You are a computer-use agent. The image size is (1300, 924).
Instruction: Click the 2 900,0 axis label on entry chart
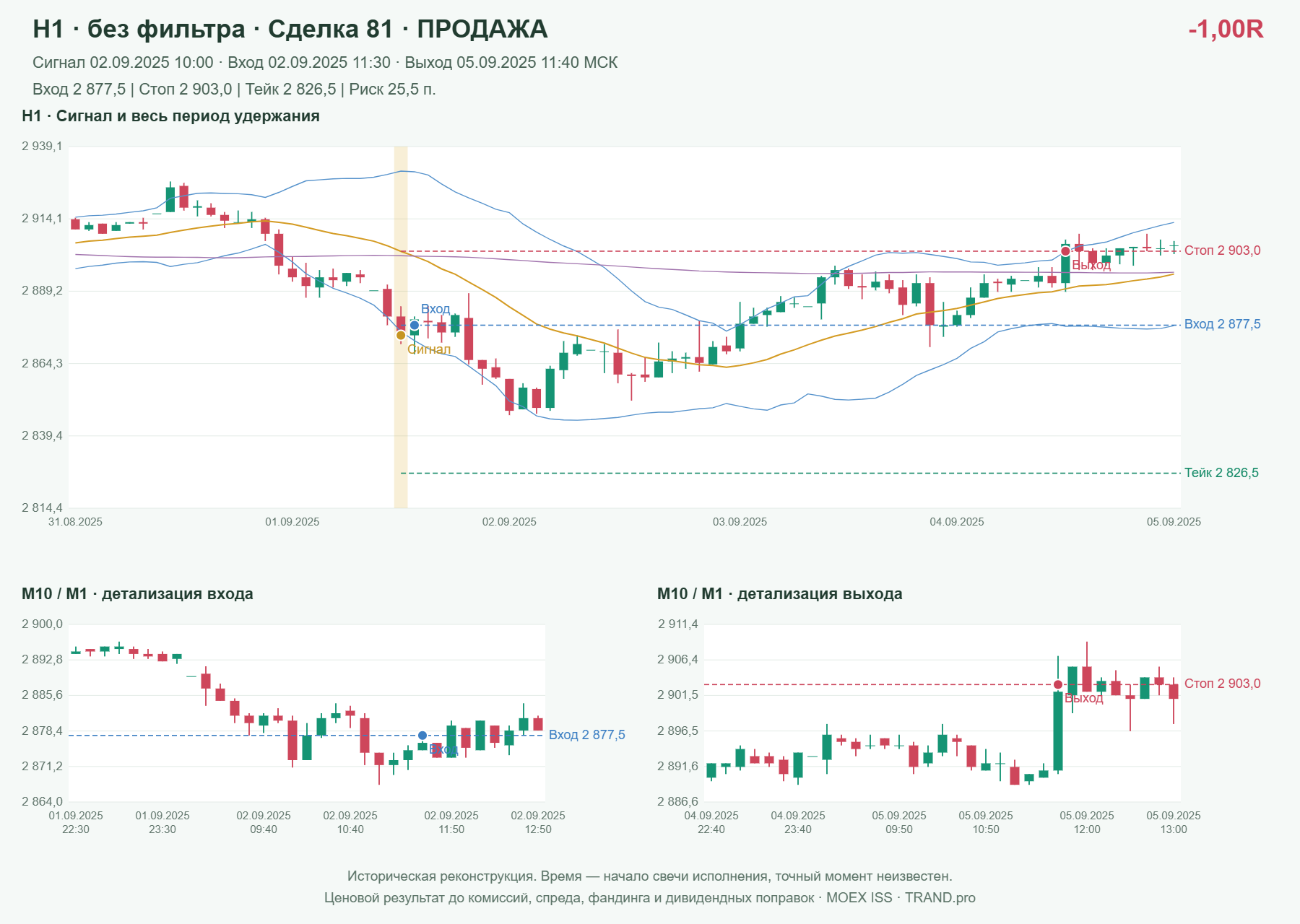point(42,624)
